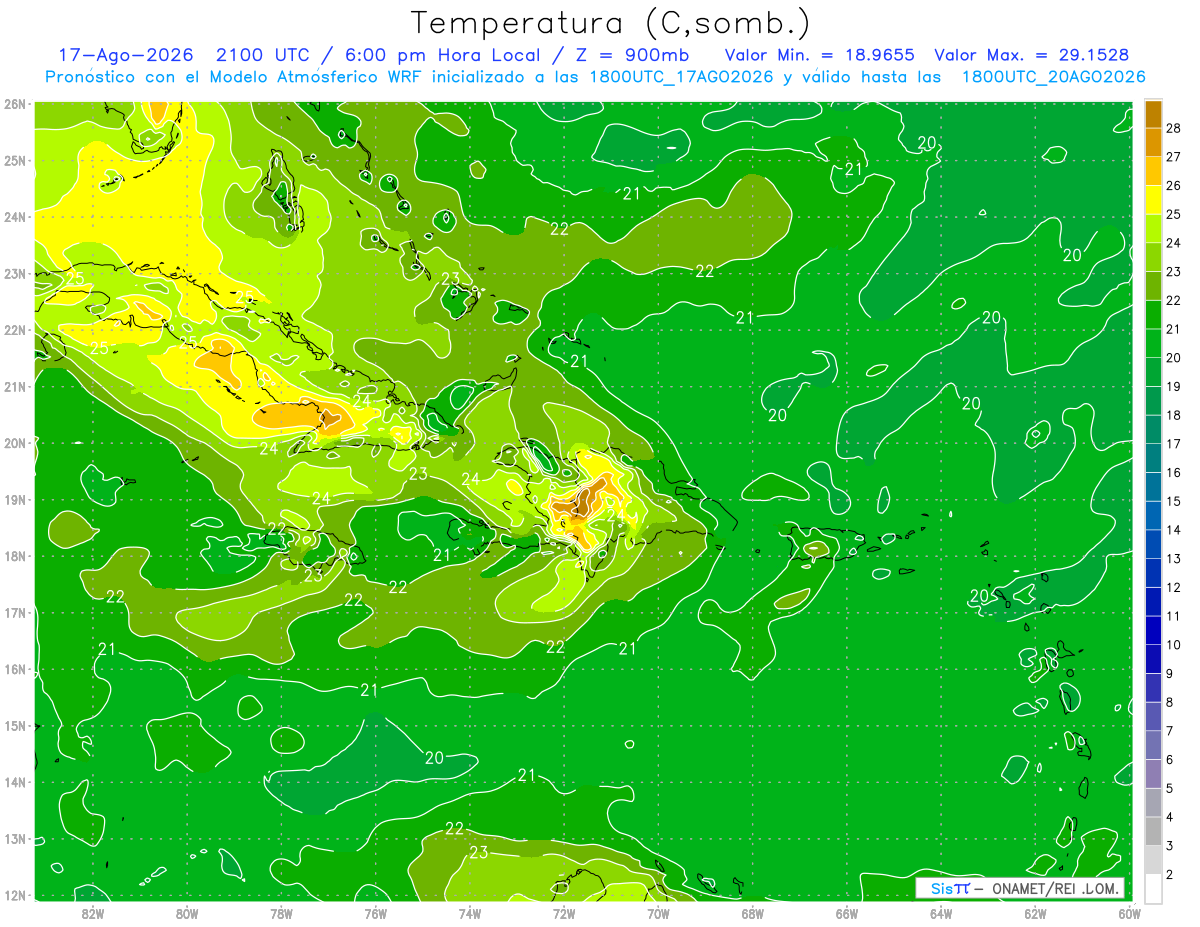Click the 82W longitude axis label

pos(93,913)
